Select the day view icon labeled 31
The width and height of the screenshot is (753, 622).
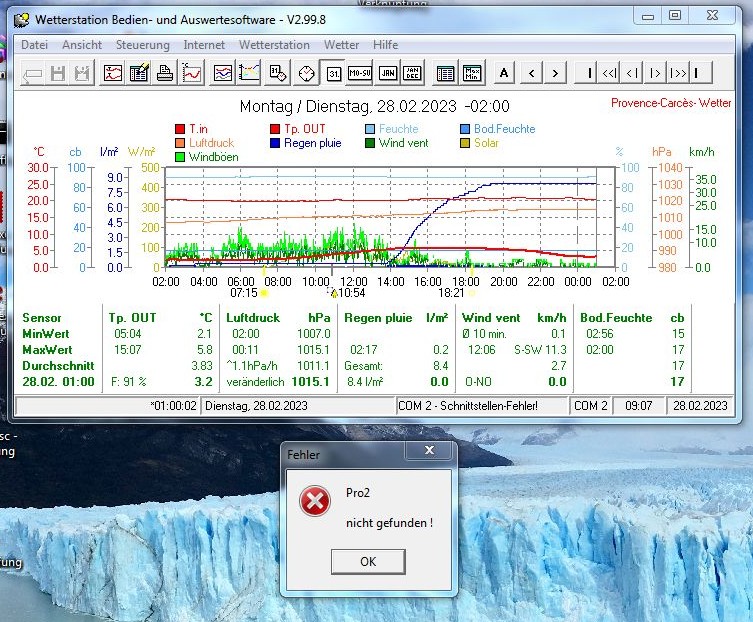[333, 73]
